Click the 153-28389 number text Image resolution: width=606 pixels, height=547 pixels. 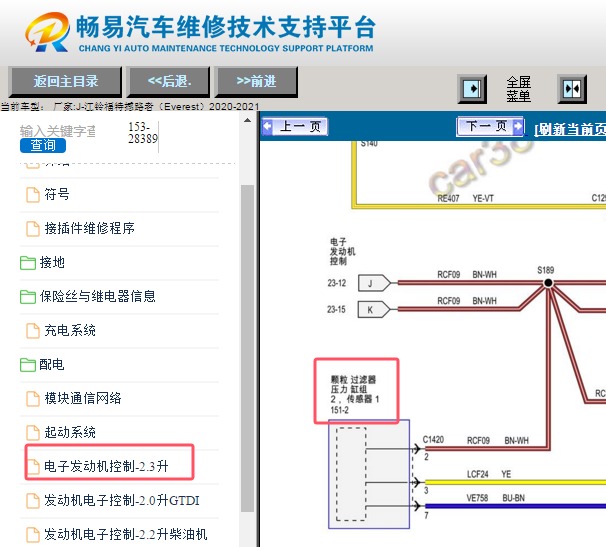143,133
